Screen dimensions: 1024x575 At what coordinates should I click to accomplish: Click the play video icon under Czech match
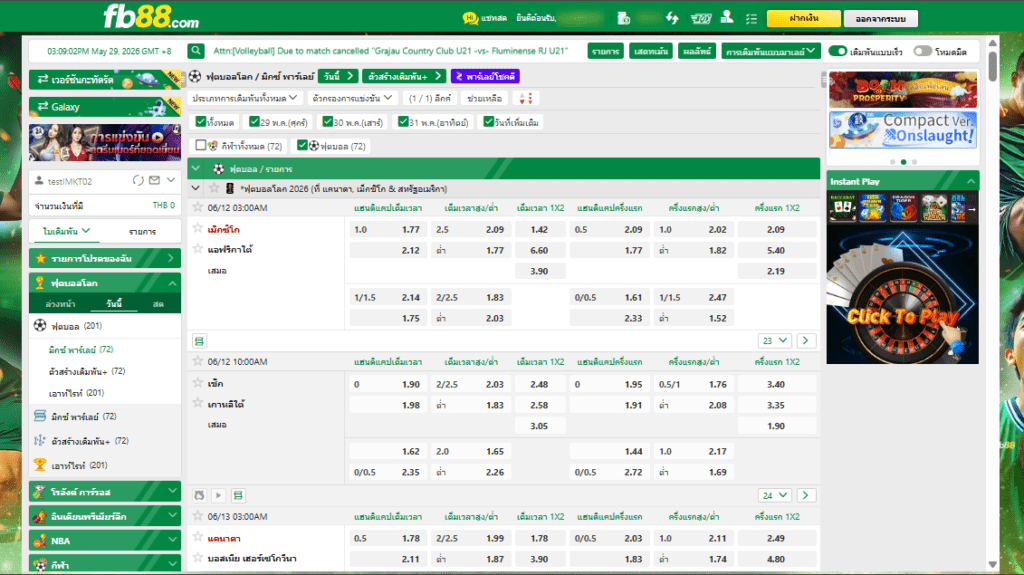point(219,495)
